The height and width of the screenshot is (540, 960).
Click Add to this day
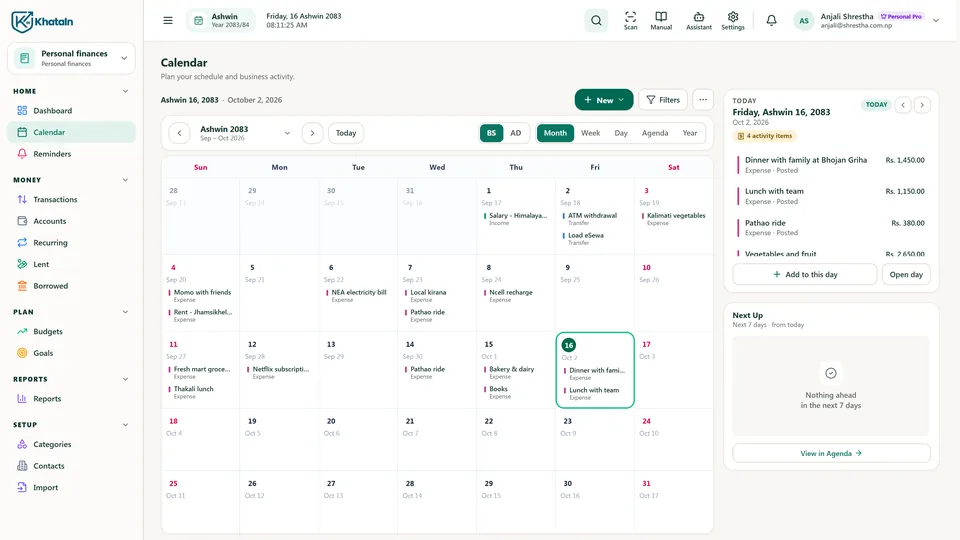804,274
